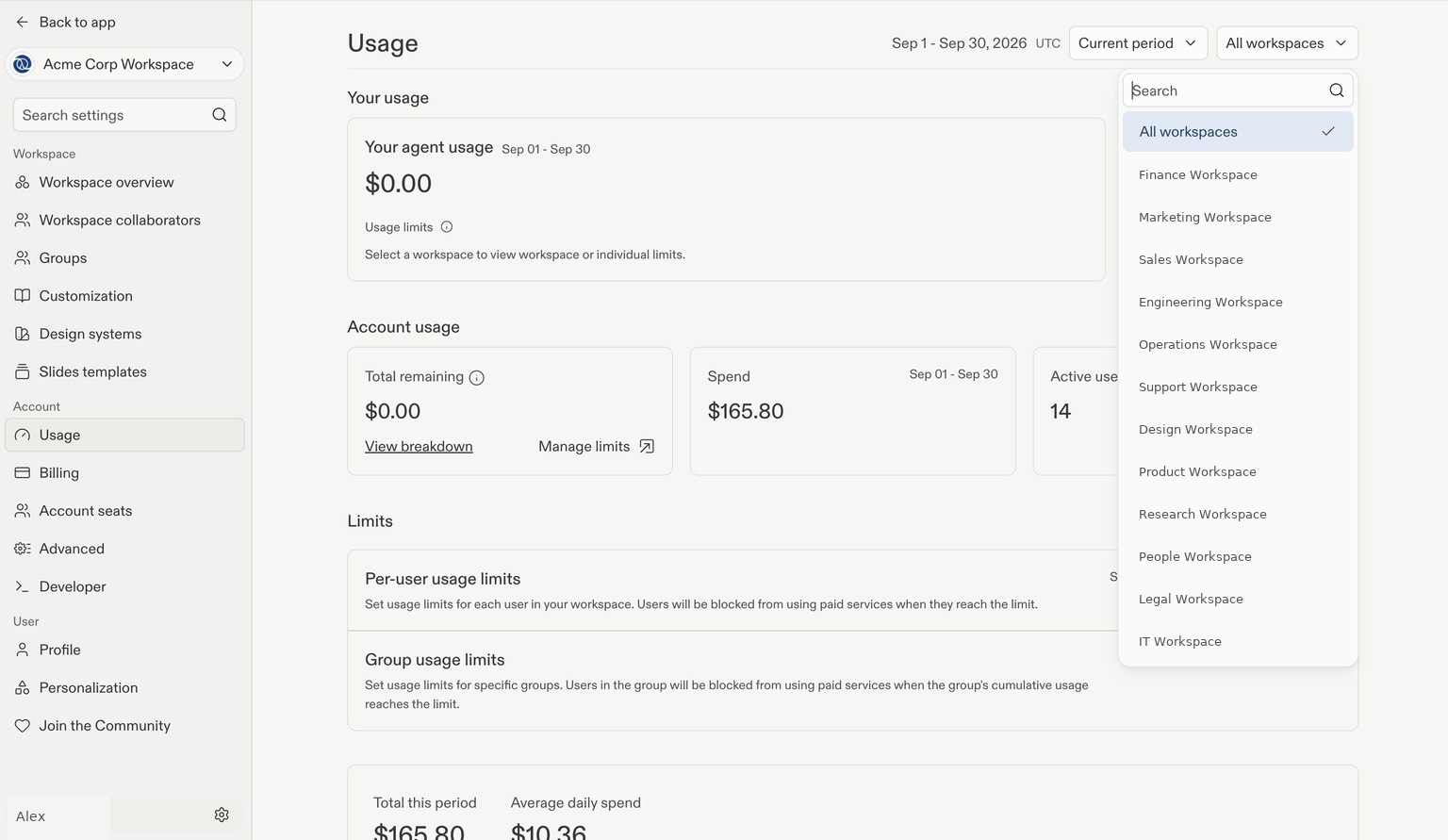The width and height of the screenshot is (1448, 840).
Task: Click the Profile person icon
Action: [23, 650]
